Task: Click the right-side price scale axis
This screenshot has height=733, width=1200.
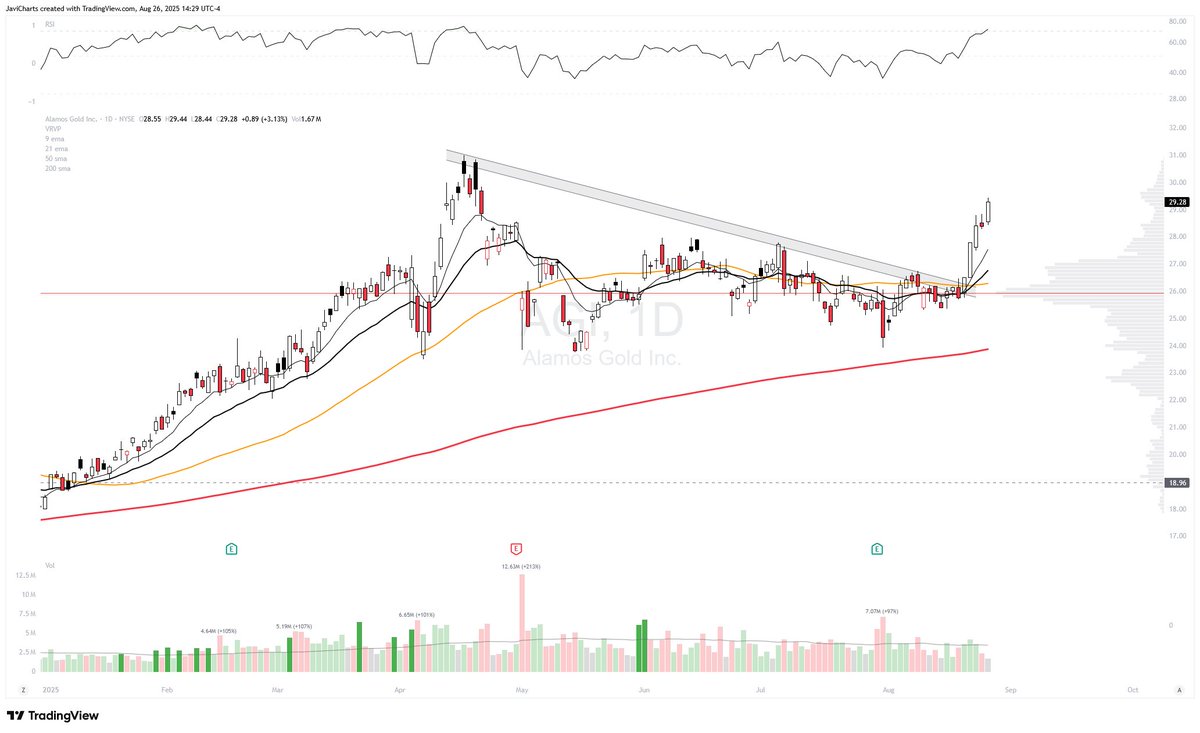Action: point(1180,350)
